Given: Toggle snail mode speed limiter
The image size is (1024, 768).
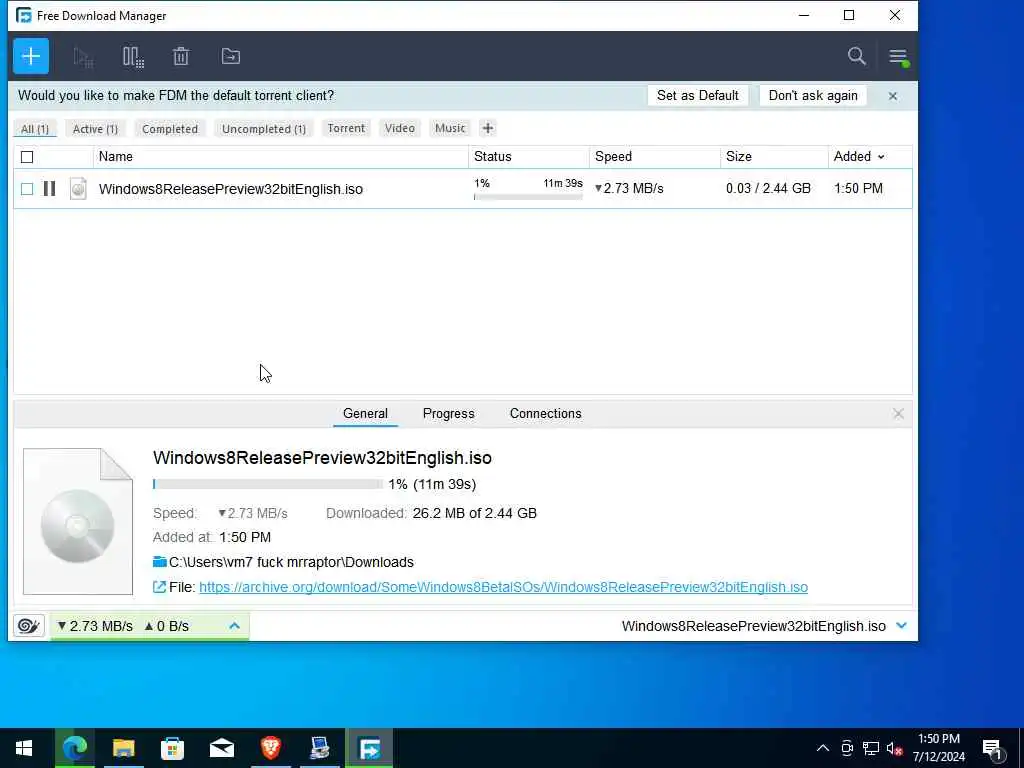Looking at the screenshot, I should pyautogui.click(x=29, y=626).
